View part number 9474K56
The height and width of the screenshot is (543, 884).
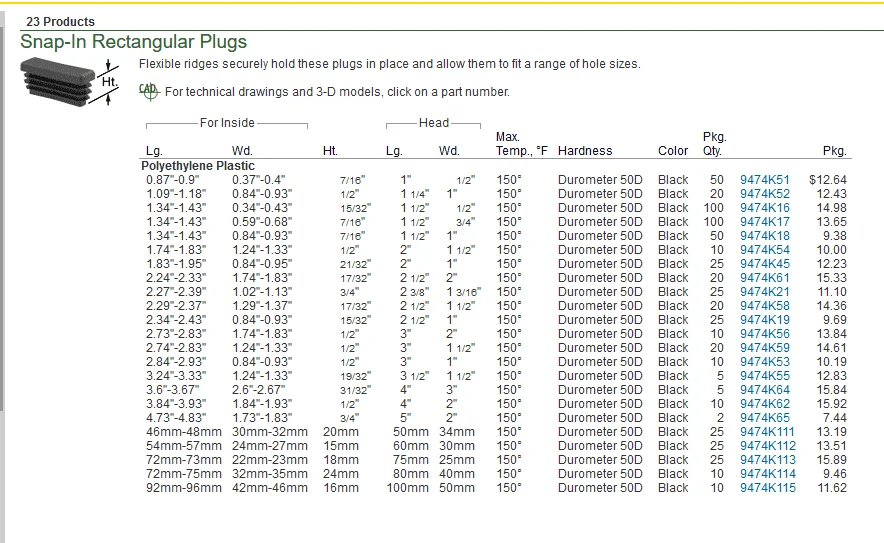[764, 334]
